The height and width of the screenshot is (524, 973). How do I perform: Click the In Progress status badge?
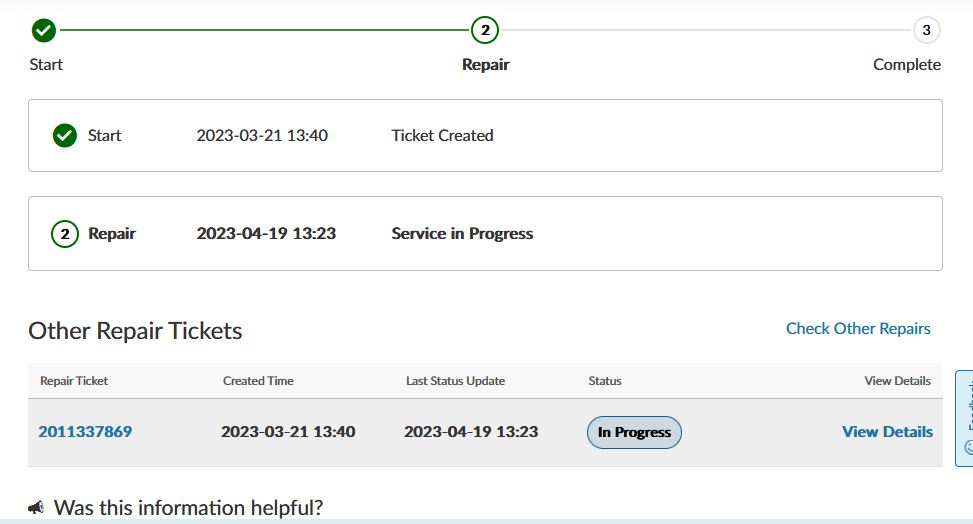(634, 432)
